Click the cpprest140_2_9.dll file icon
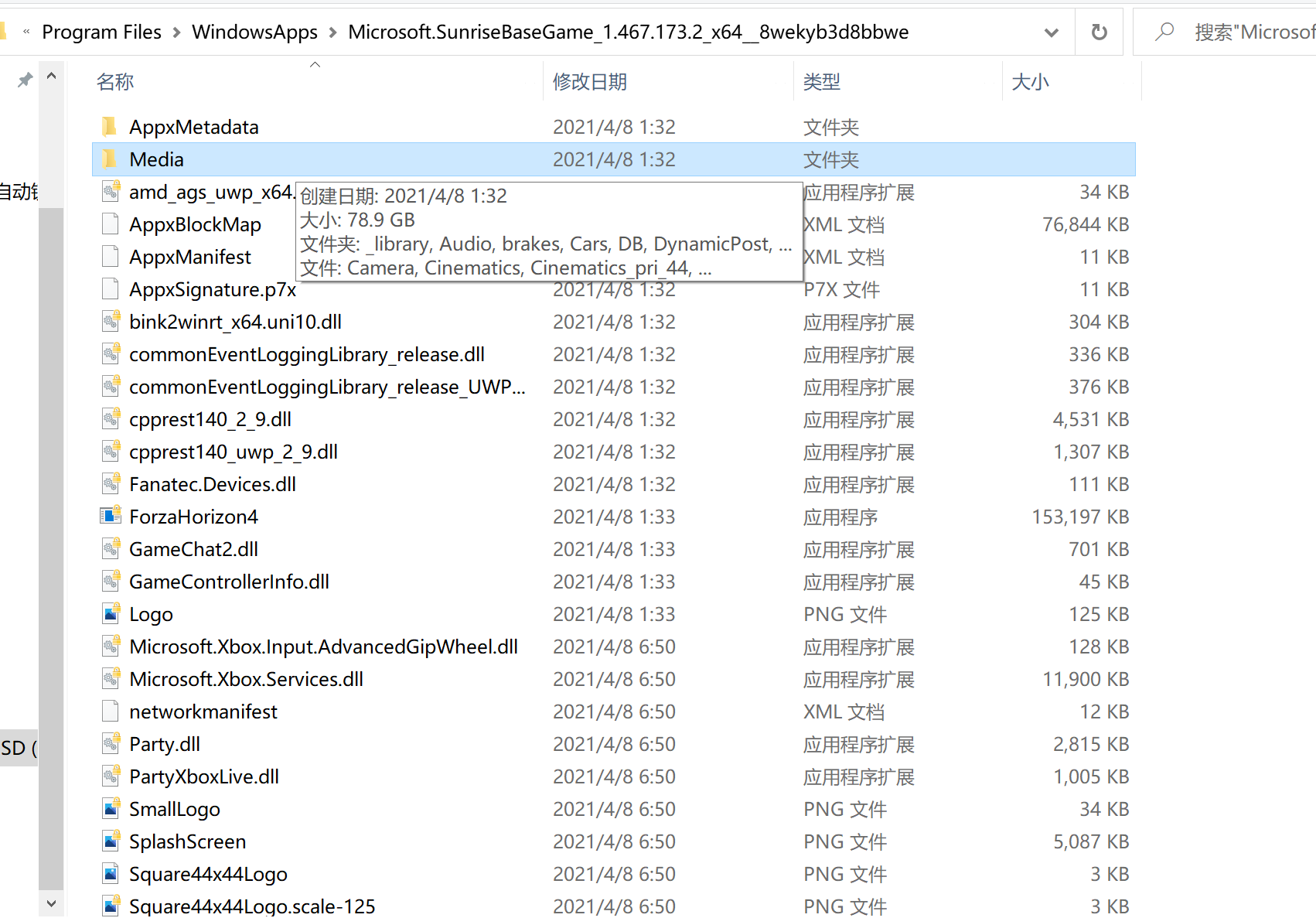The height and width of the screenshot is (918, 1316). [111, 418]
